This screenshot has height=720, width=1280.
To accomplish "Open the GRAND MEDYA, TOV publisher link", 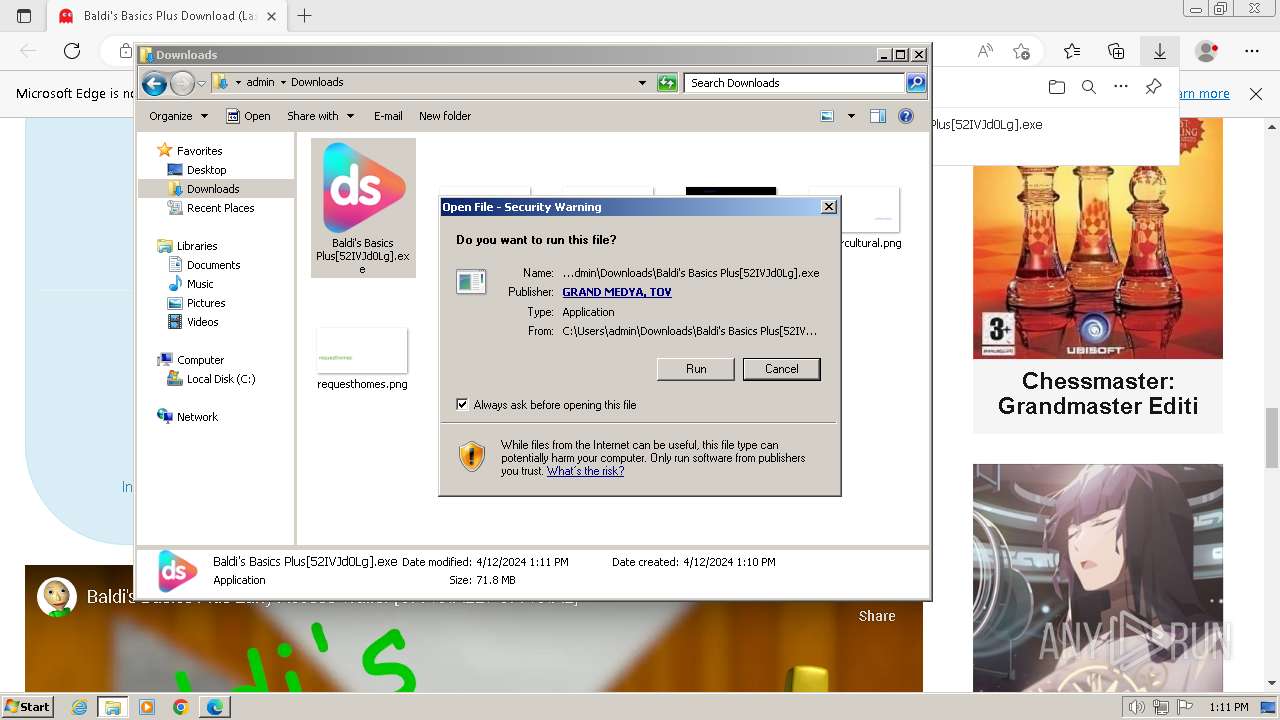I will (617, 292).
